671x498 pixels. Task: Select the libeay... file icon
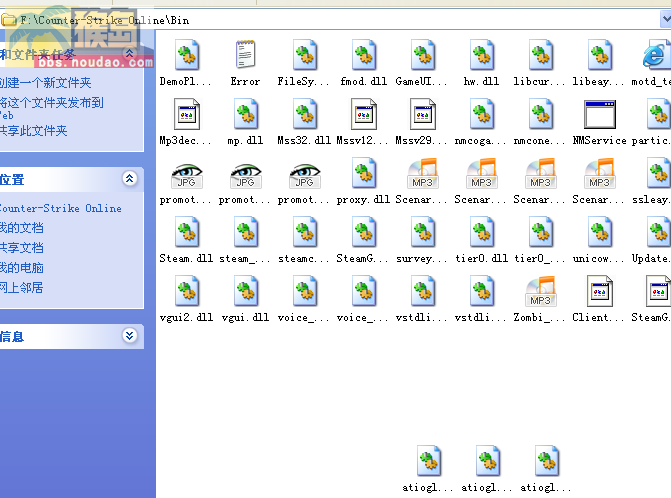point(600,55)
